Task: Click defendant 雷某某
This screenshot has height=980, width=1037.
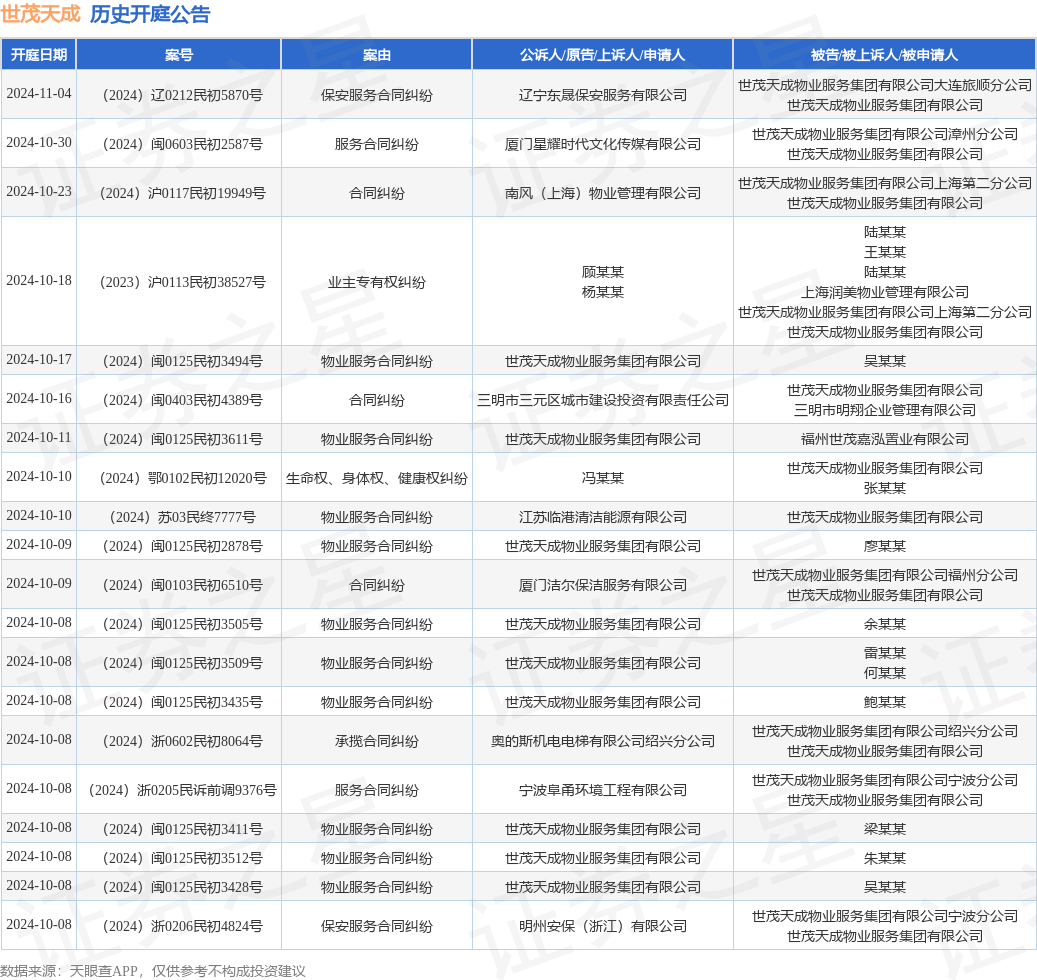Action: (885, 653)
